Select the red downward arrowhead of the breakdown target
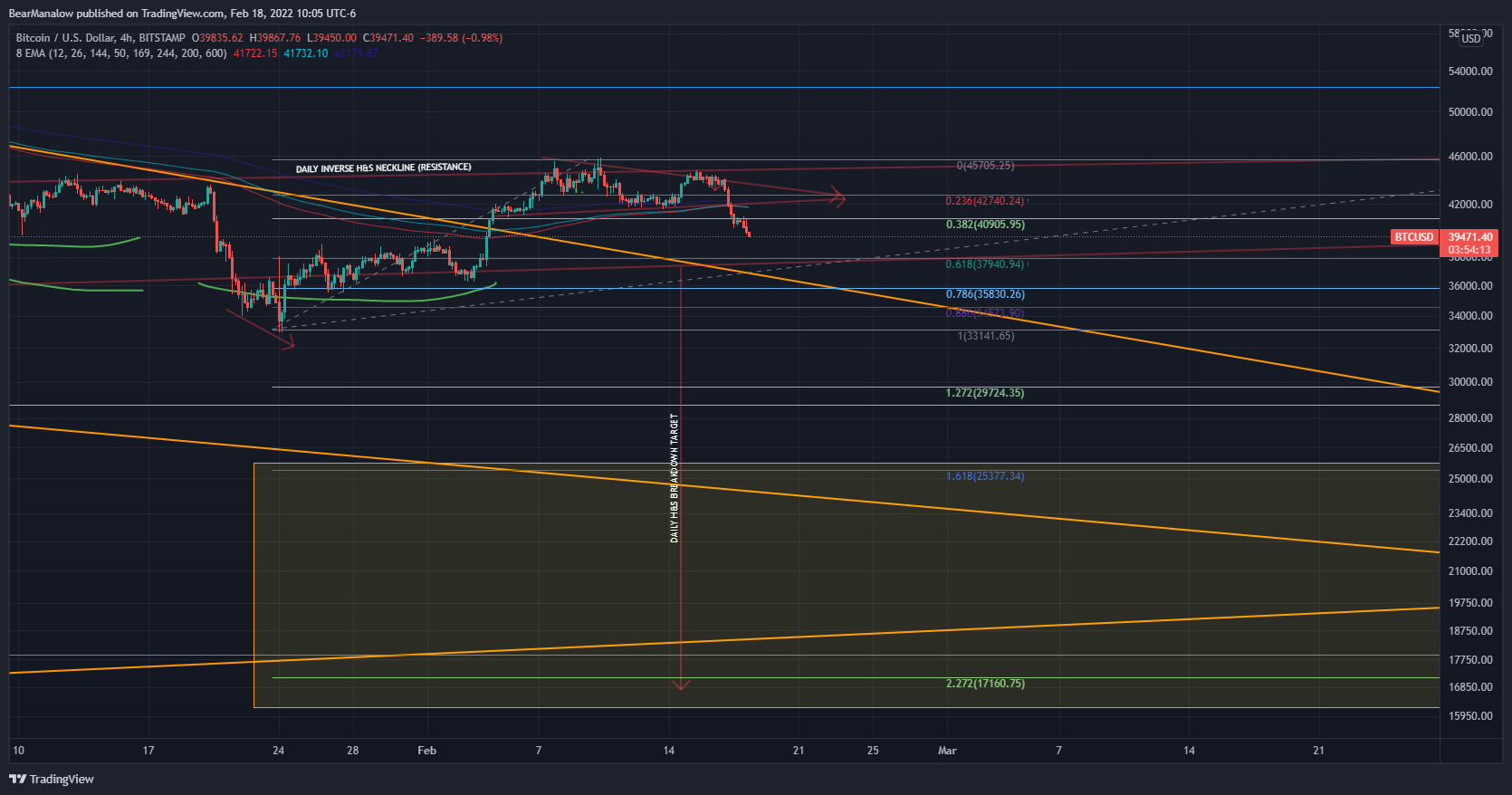 [681, 685]
